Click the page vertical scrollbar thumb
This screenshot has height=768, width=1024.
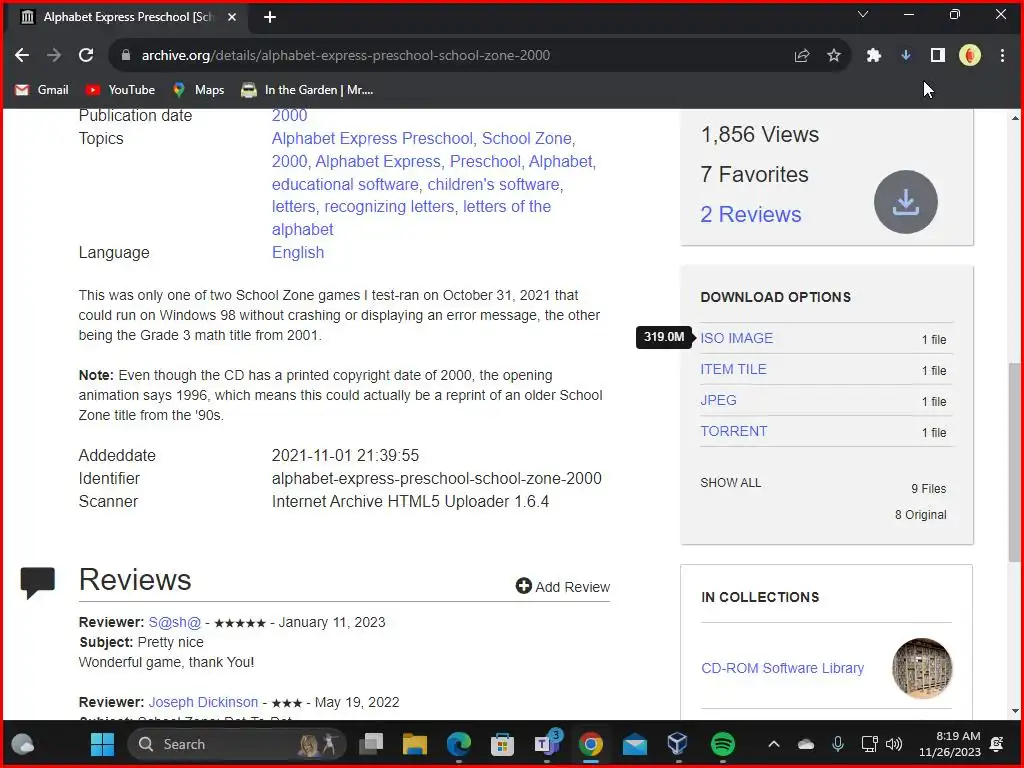click(1014, 461)
